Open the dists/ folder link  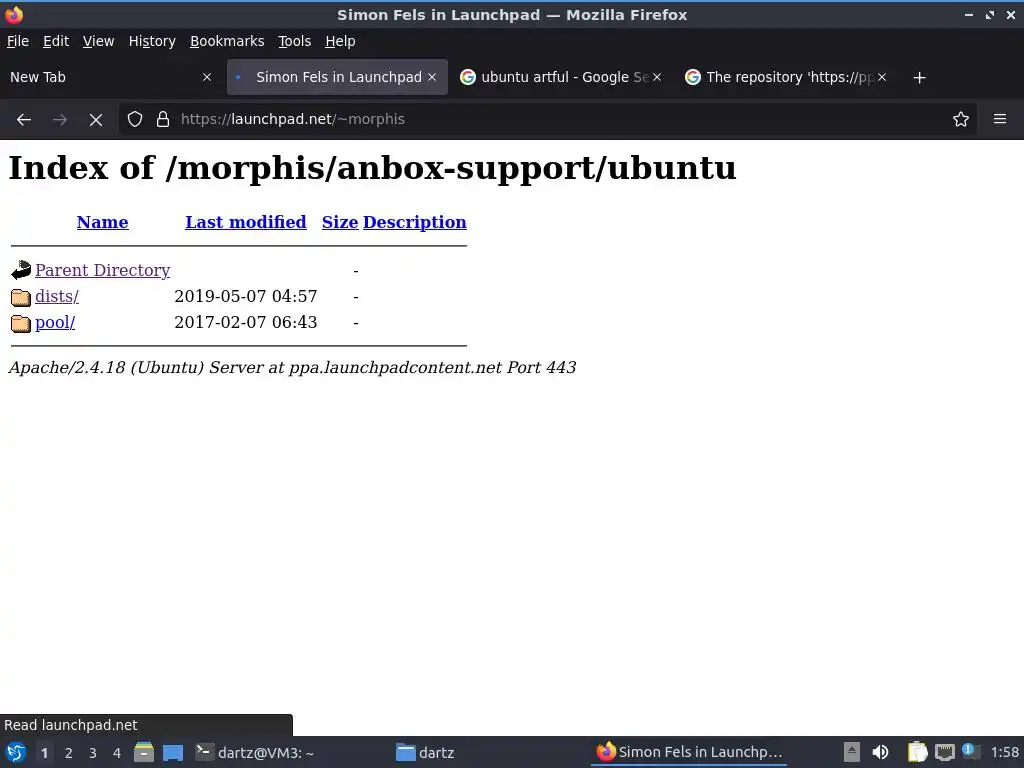(x=57, y=296)
